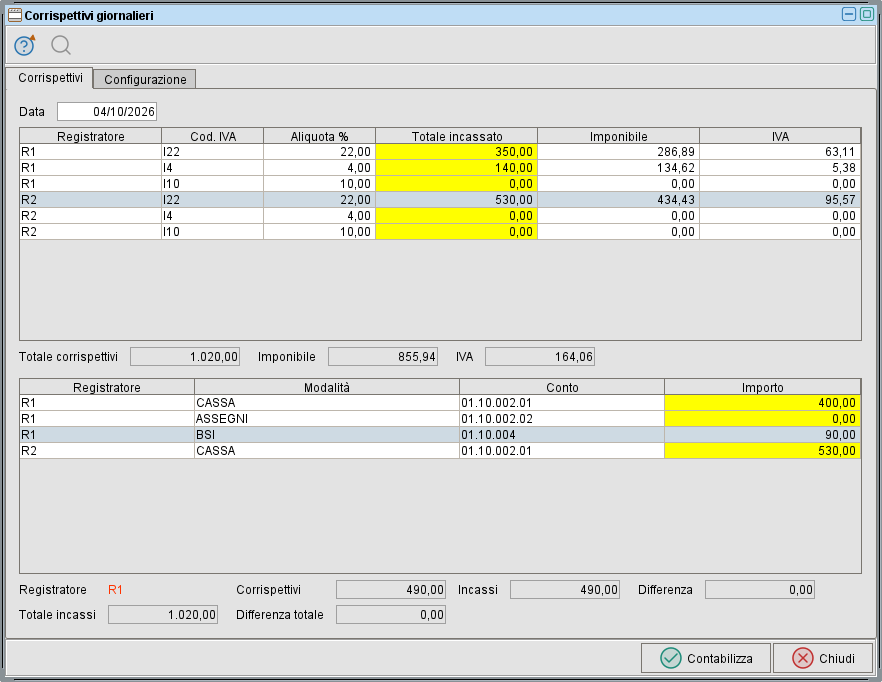Click the Aliquota % column header
882x682 pixels.
tap(320, 136)
